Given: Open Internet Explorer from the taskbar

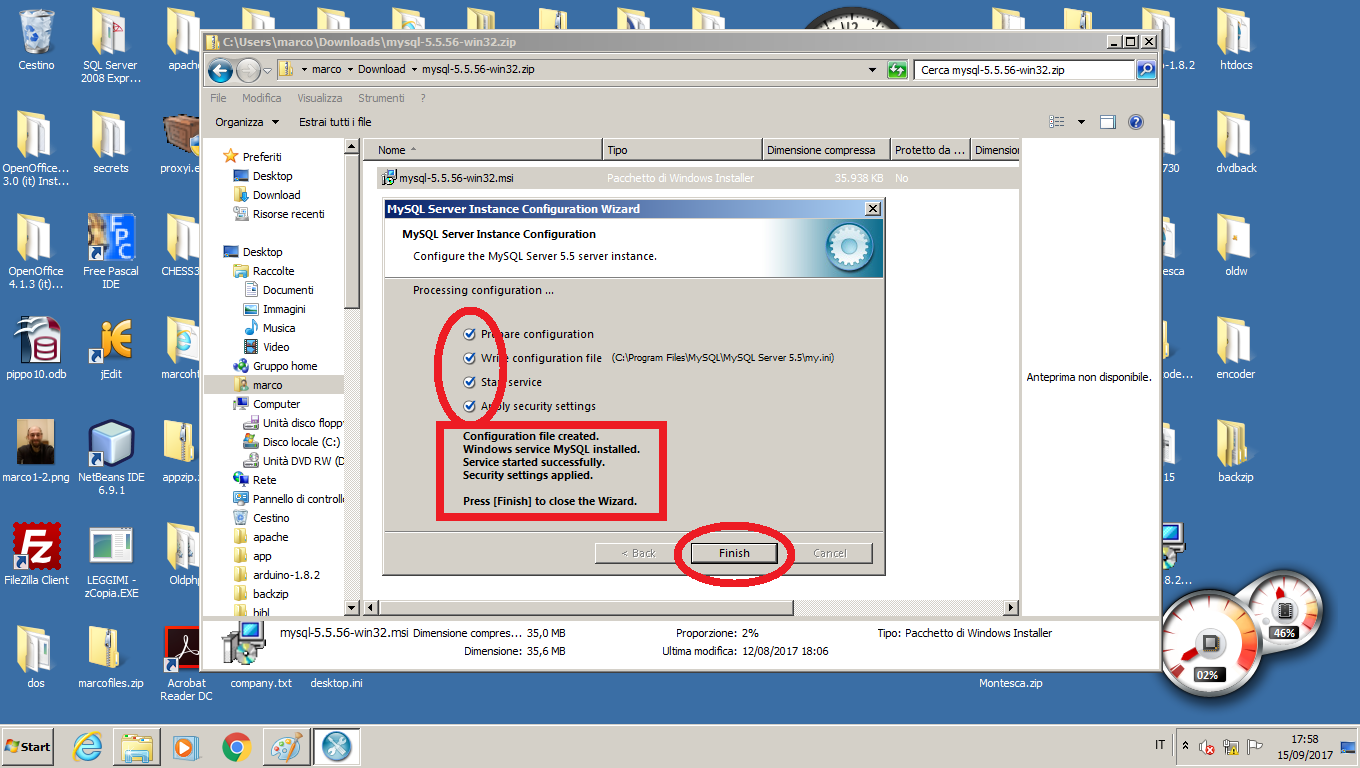Looking at the screenshot, I should [x=88, y=746].
